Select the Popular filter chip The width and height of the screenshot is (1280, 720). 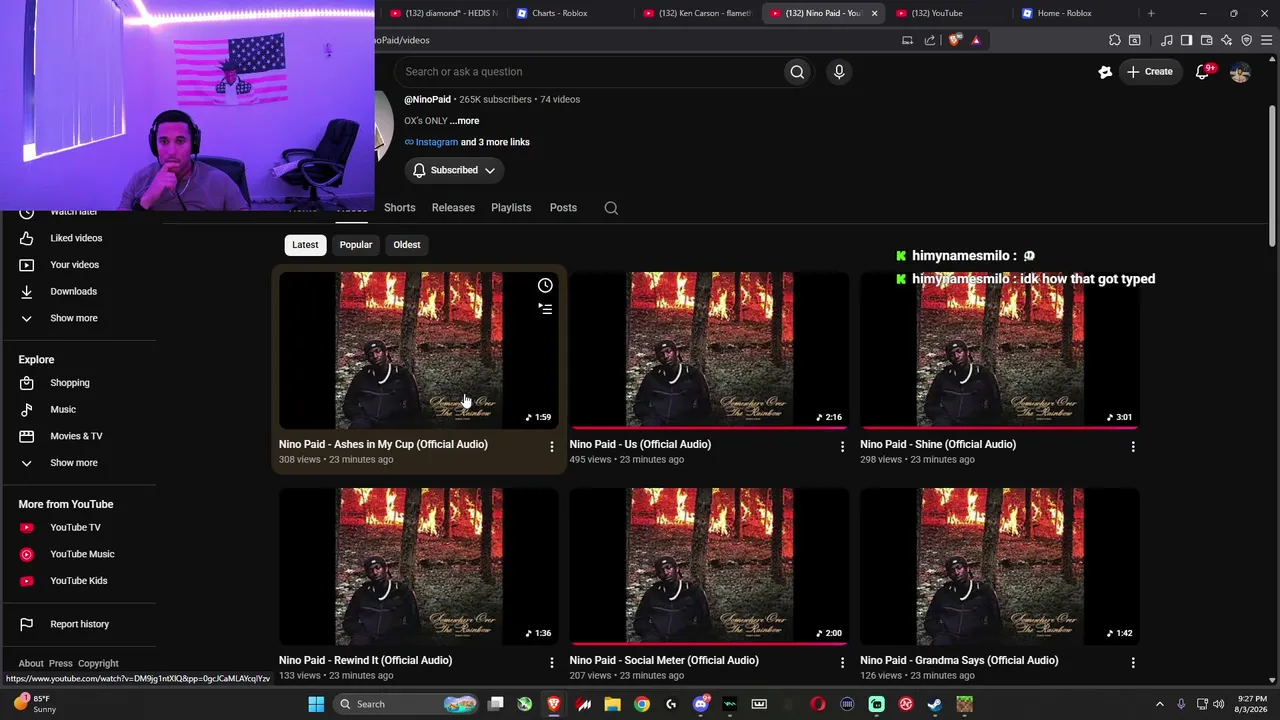[355, 245]
